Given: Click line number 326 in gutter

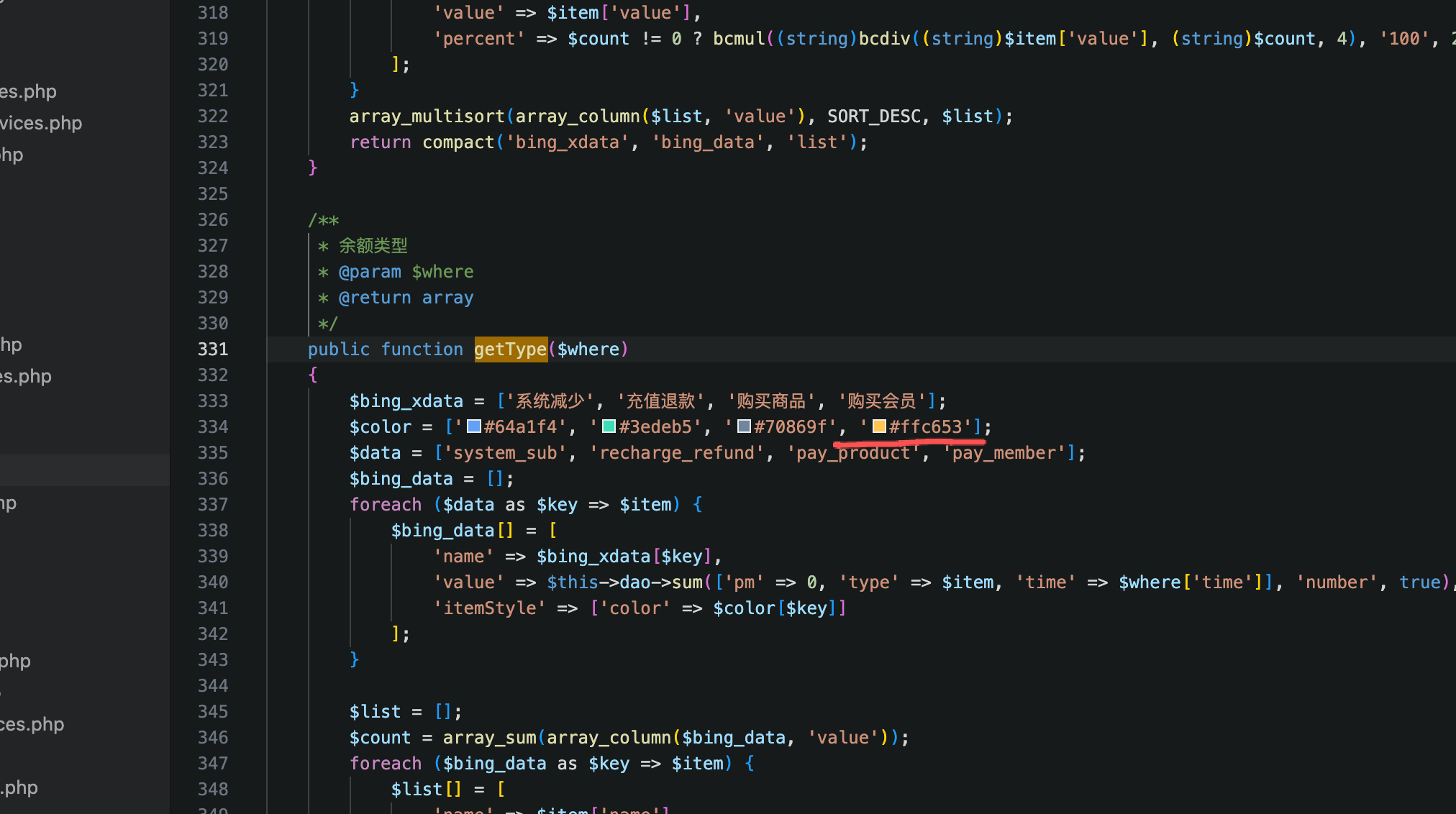Looking at the screenshot, I should click(x=213, y=220).
